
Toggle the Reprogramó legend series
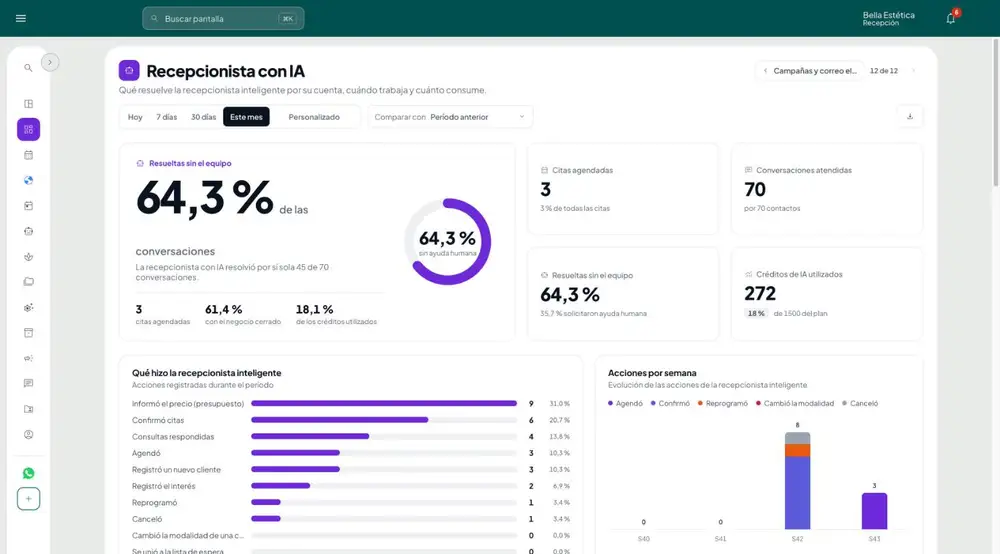pyautogui.click(x=723, y=404)
